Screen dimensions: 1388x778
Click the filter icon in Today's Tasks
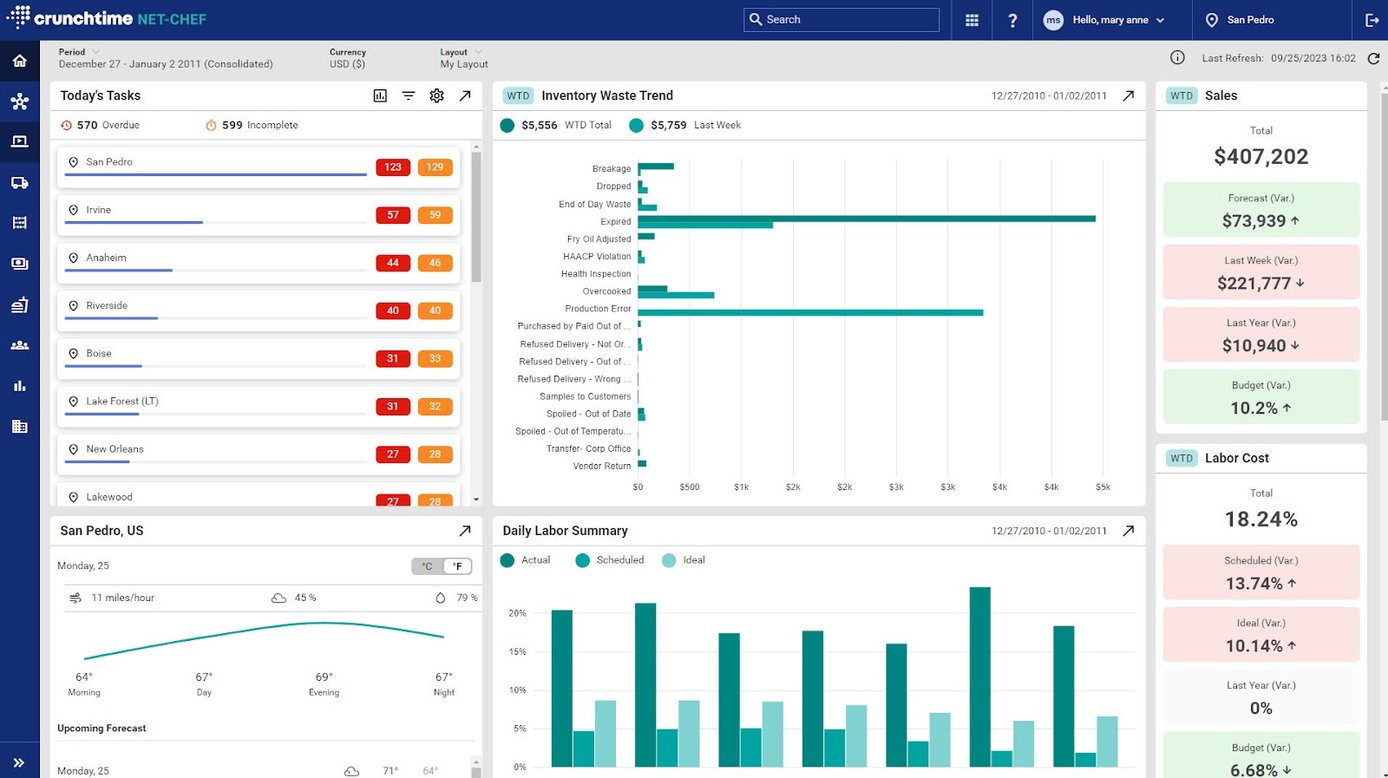click(408, 96)
